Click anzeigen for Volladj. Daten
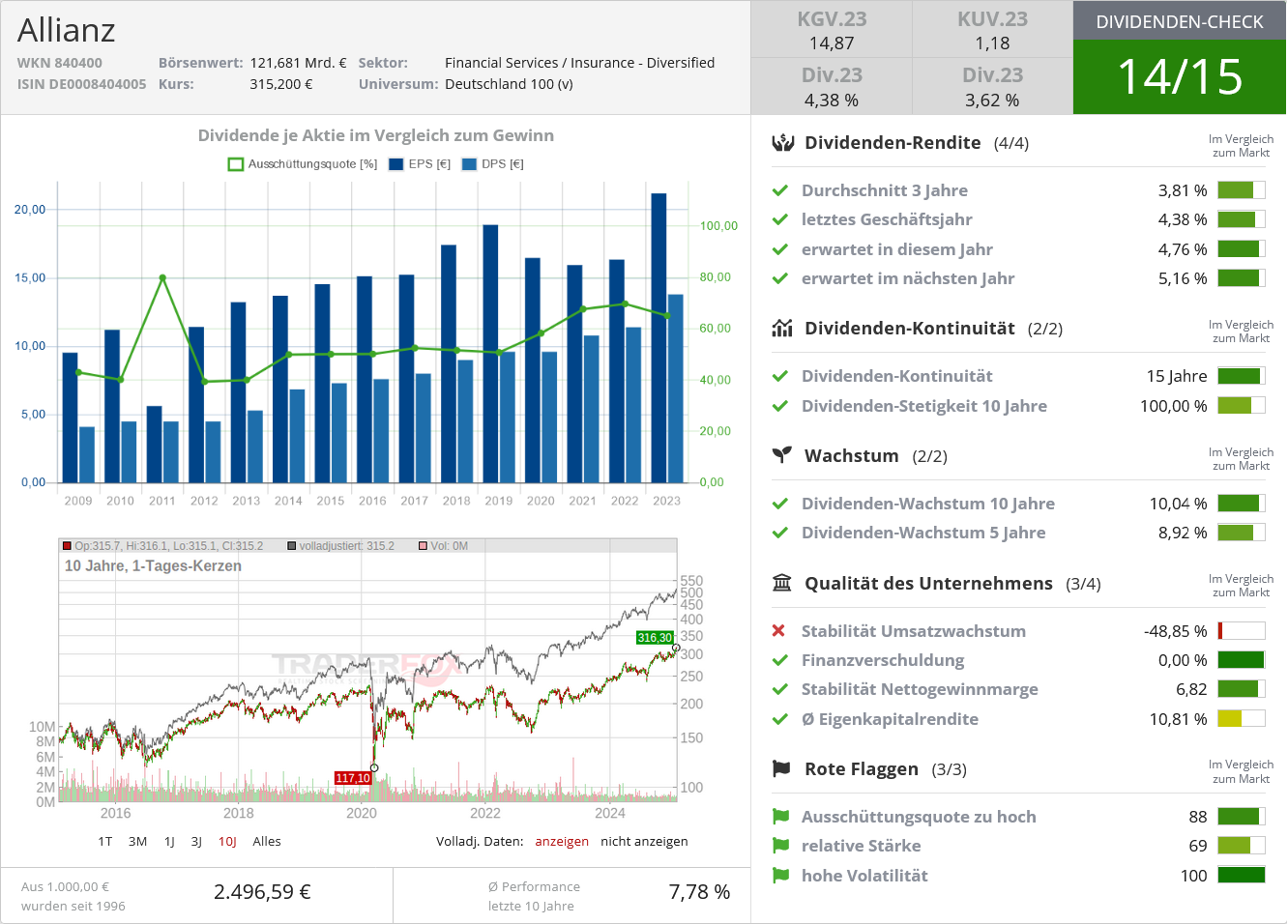1288x924 pixels. coord(562,842)
